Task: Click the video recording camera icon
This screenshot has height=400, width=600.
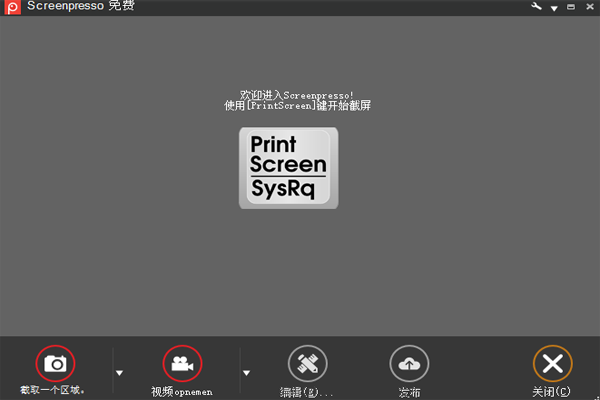Action: (182, 362)
